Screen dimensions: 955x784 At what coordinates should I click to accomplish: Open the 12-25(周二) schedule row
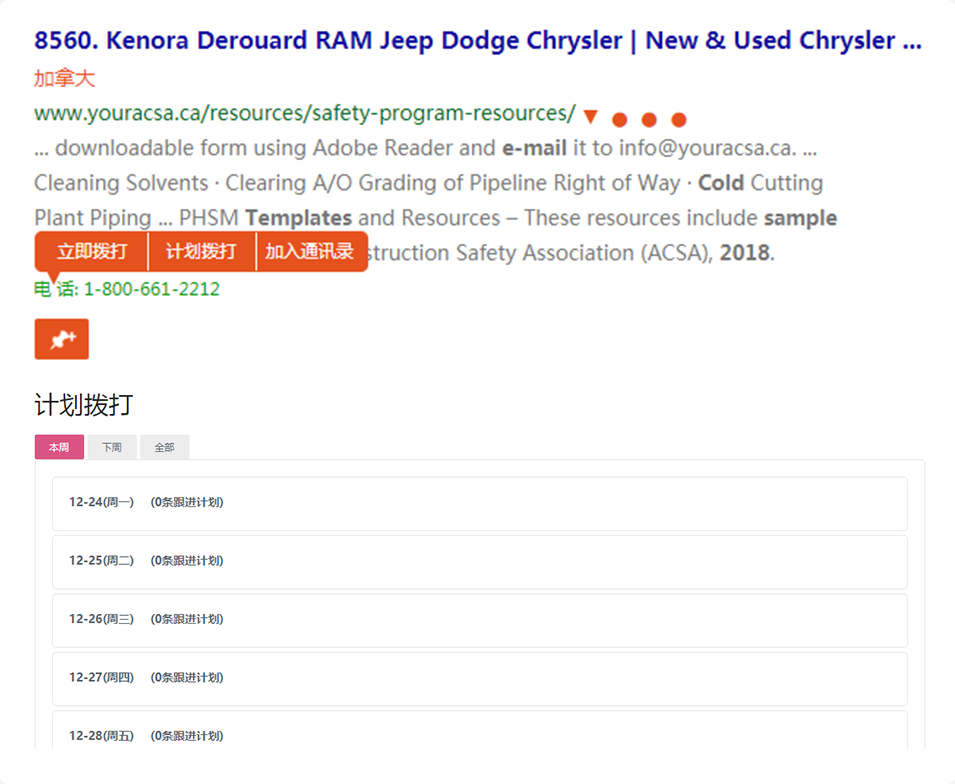coord(480,562)
